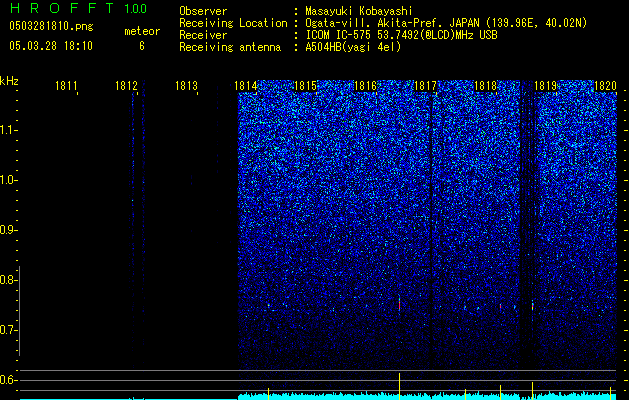The height and width of the screenshot is (400, 629).
Task: Click the 0.9 kHz frequency label
Action: coord(7,230)
